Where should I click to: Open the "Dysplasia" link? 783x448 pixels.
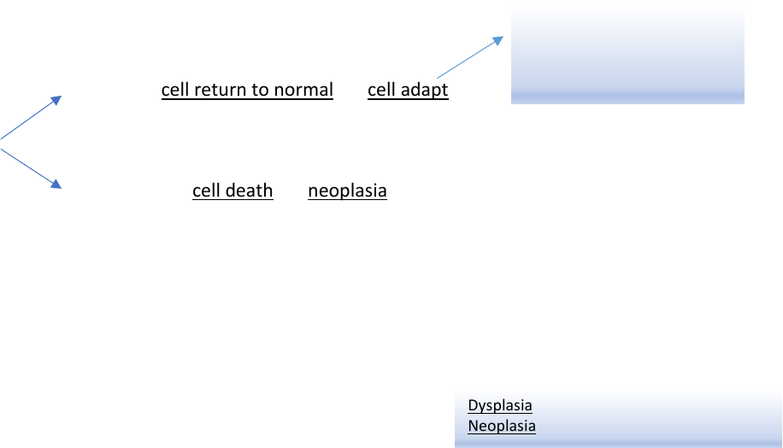[x=500, y=405]
